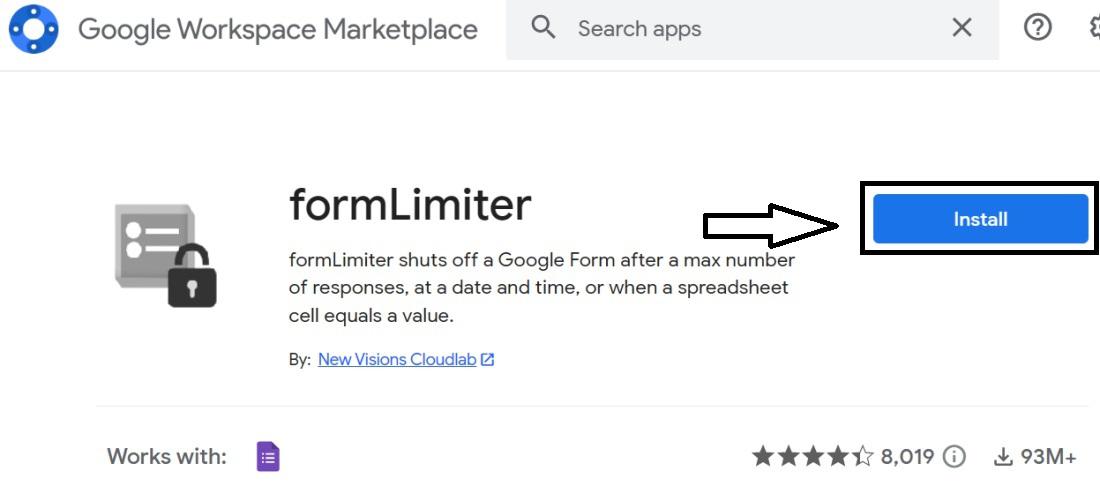Click the formLimiter description paragraph
The image size is (1100, 501).
[x=541, y=288]
